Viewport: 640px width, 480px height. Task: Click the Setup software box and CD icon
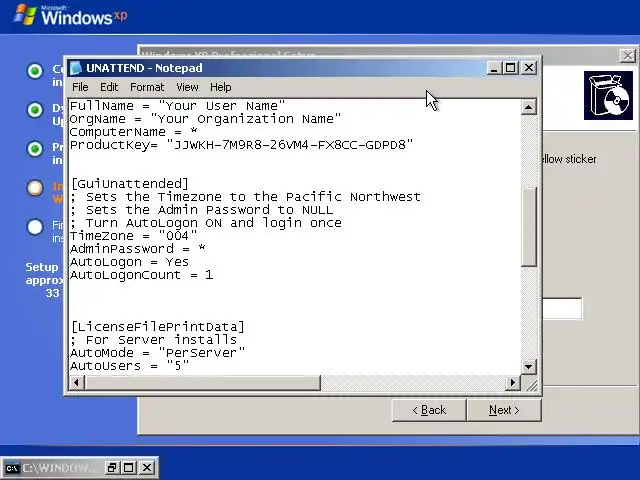[x=608, y=96]
